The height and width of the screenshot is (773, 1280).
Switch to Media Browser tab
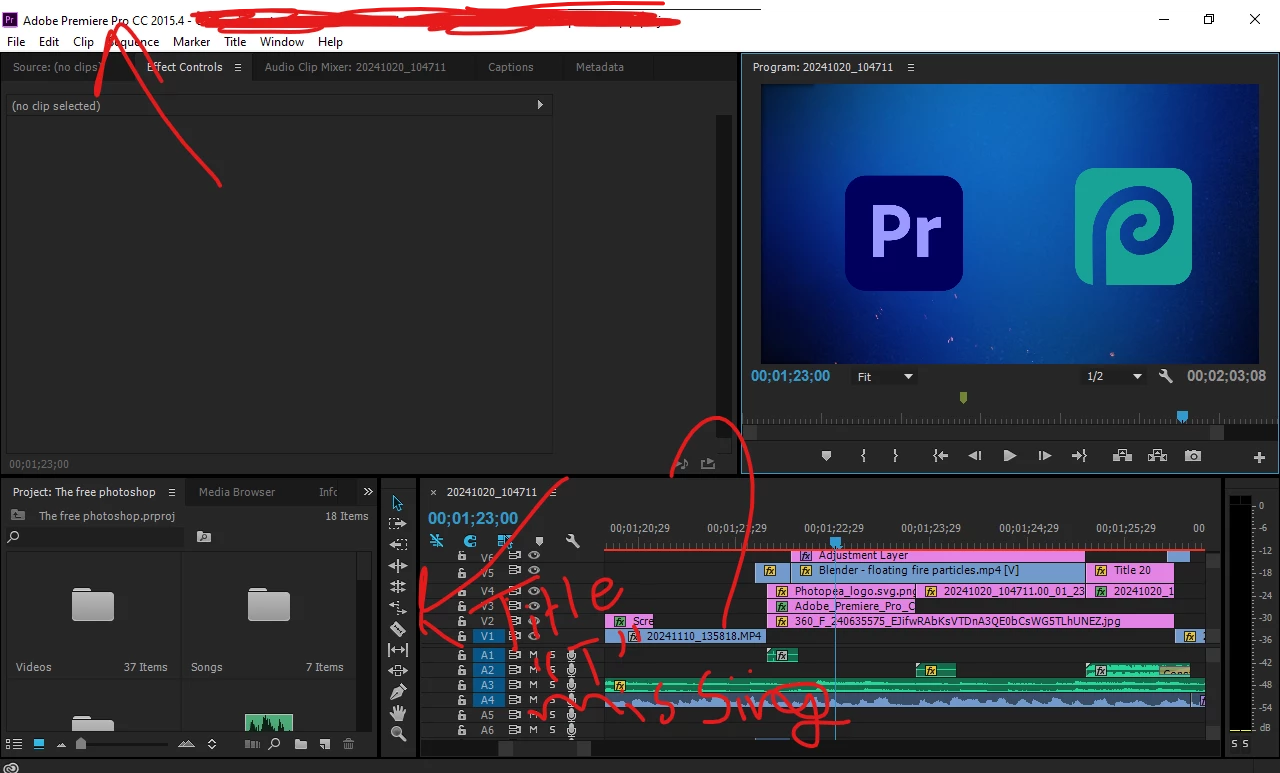pos(237,492)
